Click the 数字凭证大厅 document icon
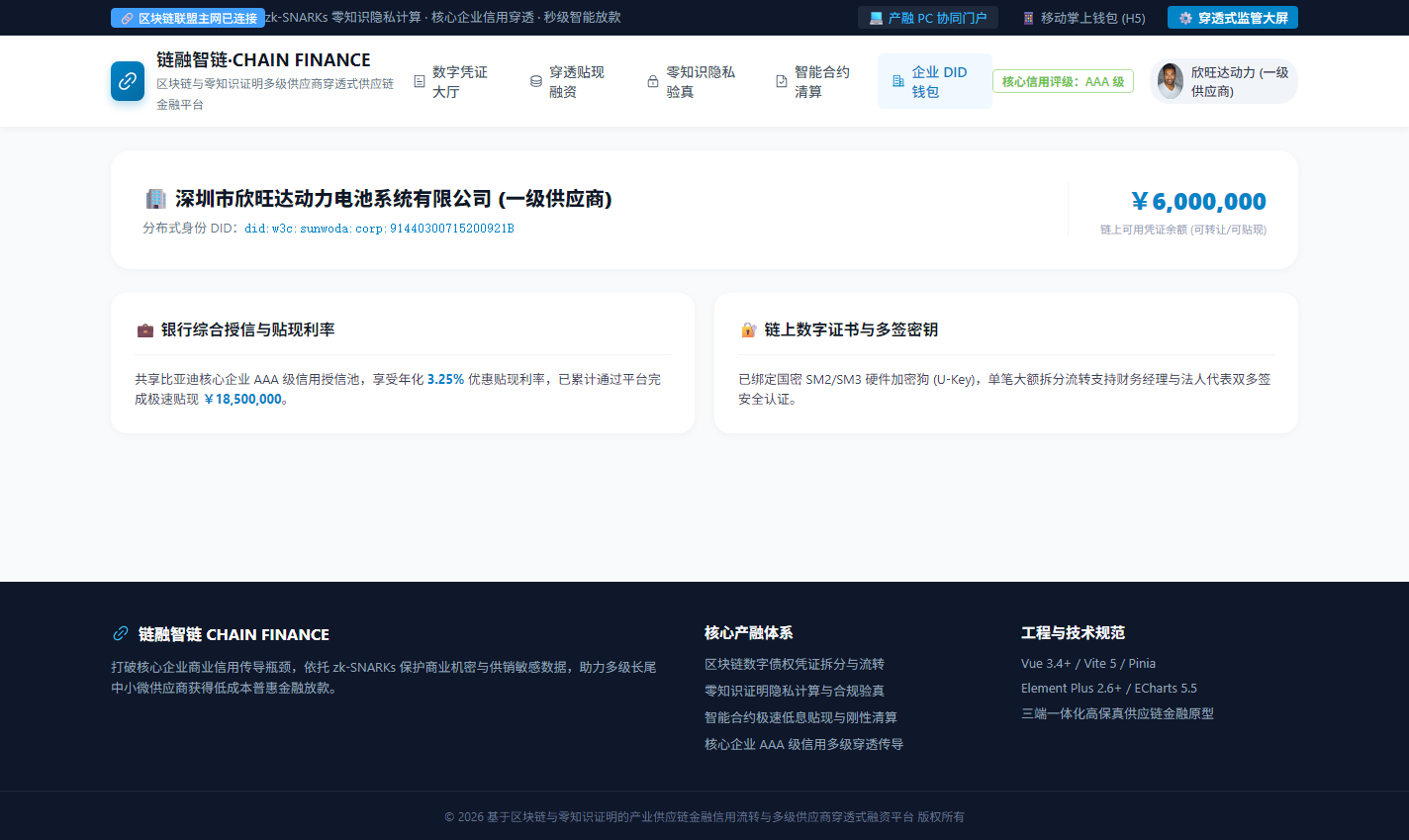The height and width of the screenshot is (840, 1409). click(x=420, y=81)
